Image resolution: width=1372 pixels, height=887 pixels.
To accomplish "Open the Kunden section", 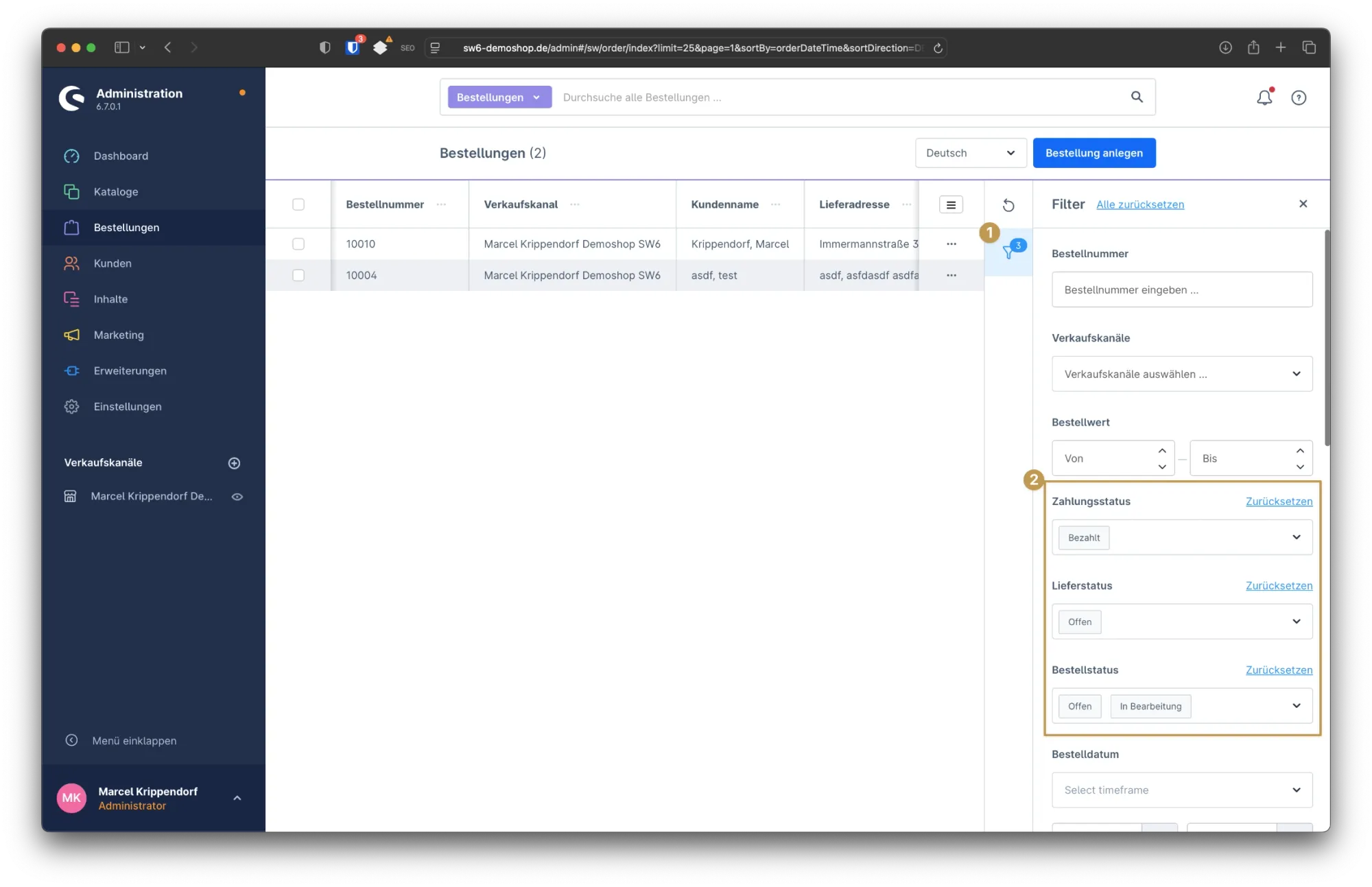I will [113, 263].
